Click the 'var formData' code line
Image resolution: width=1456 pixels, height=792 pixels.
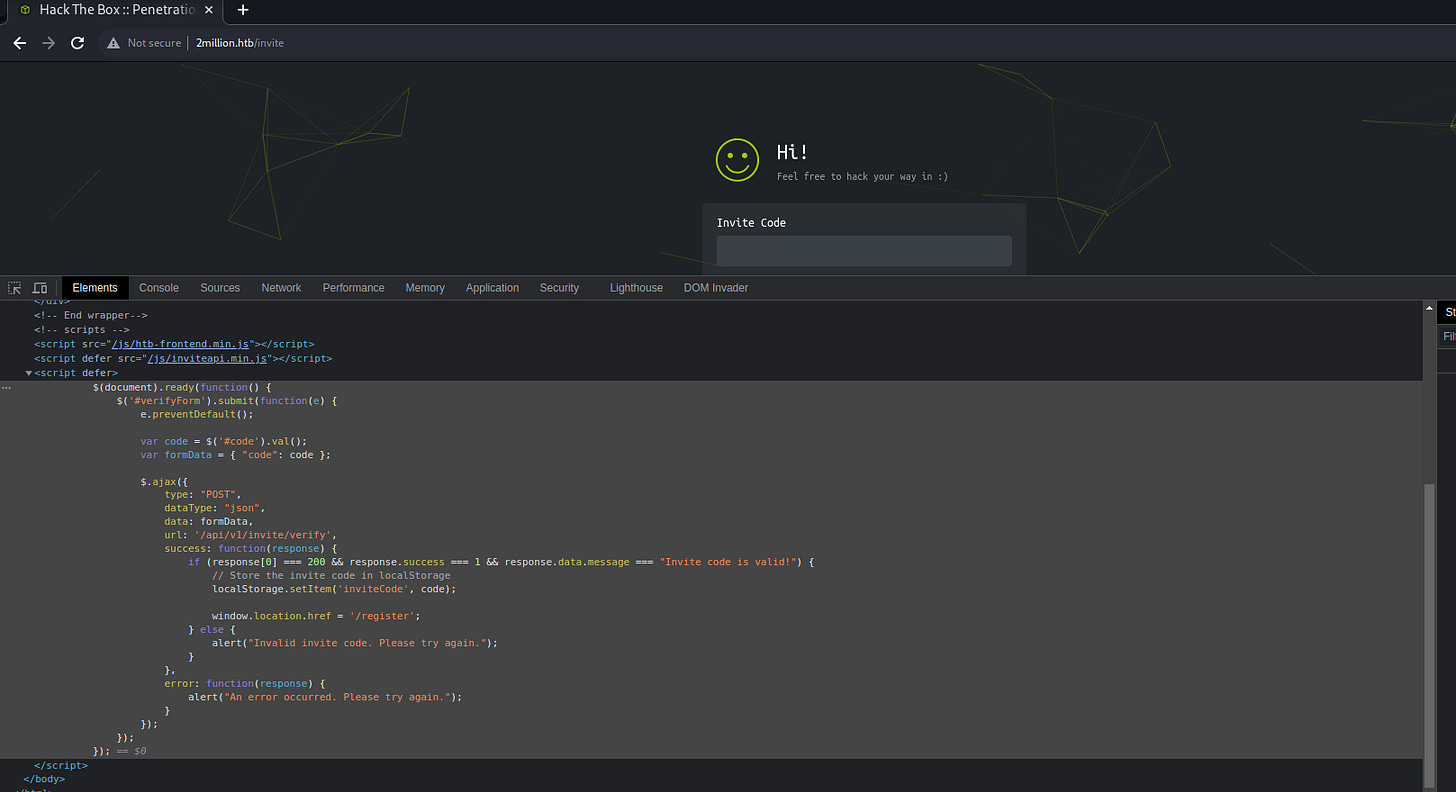coord(236,454)
